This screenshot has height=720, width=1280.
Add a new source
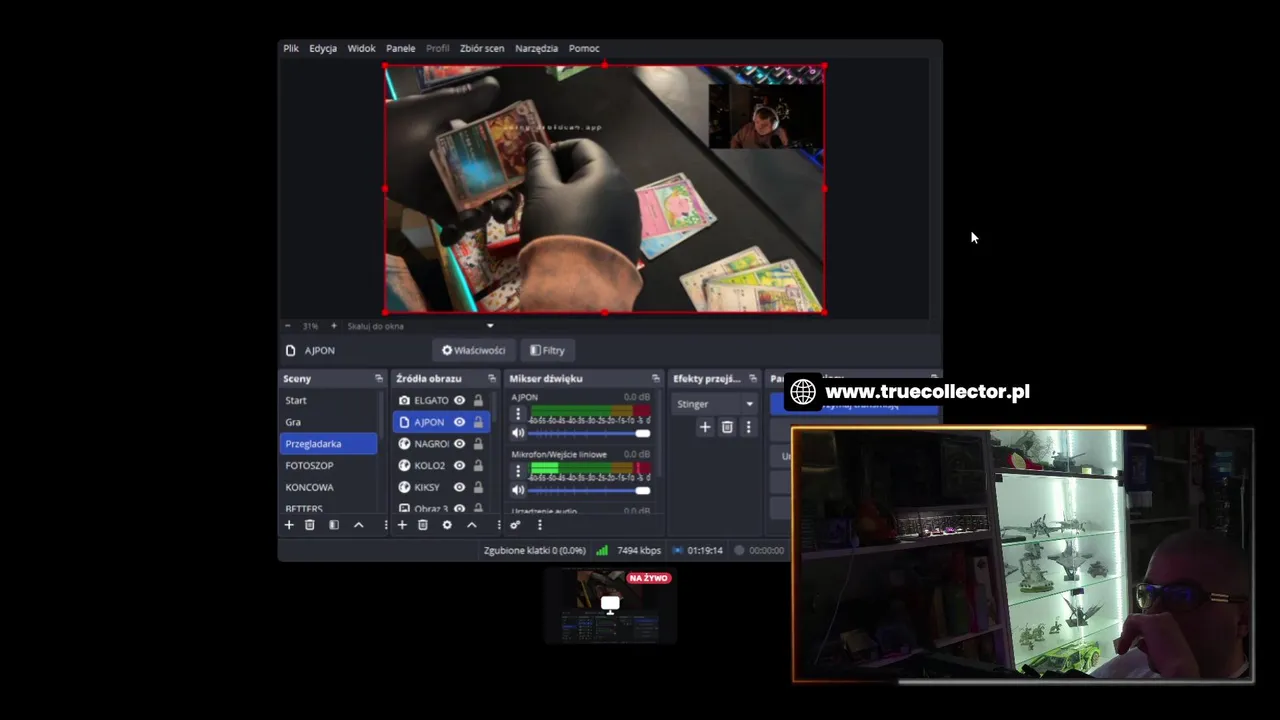[x=402, y=525]
